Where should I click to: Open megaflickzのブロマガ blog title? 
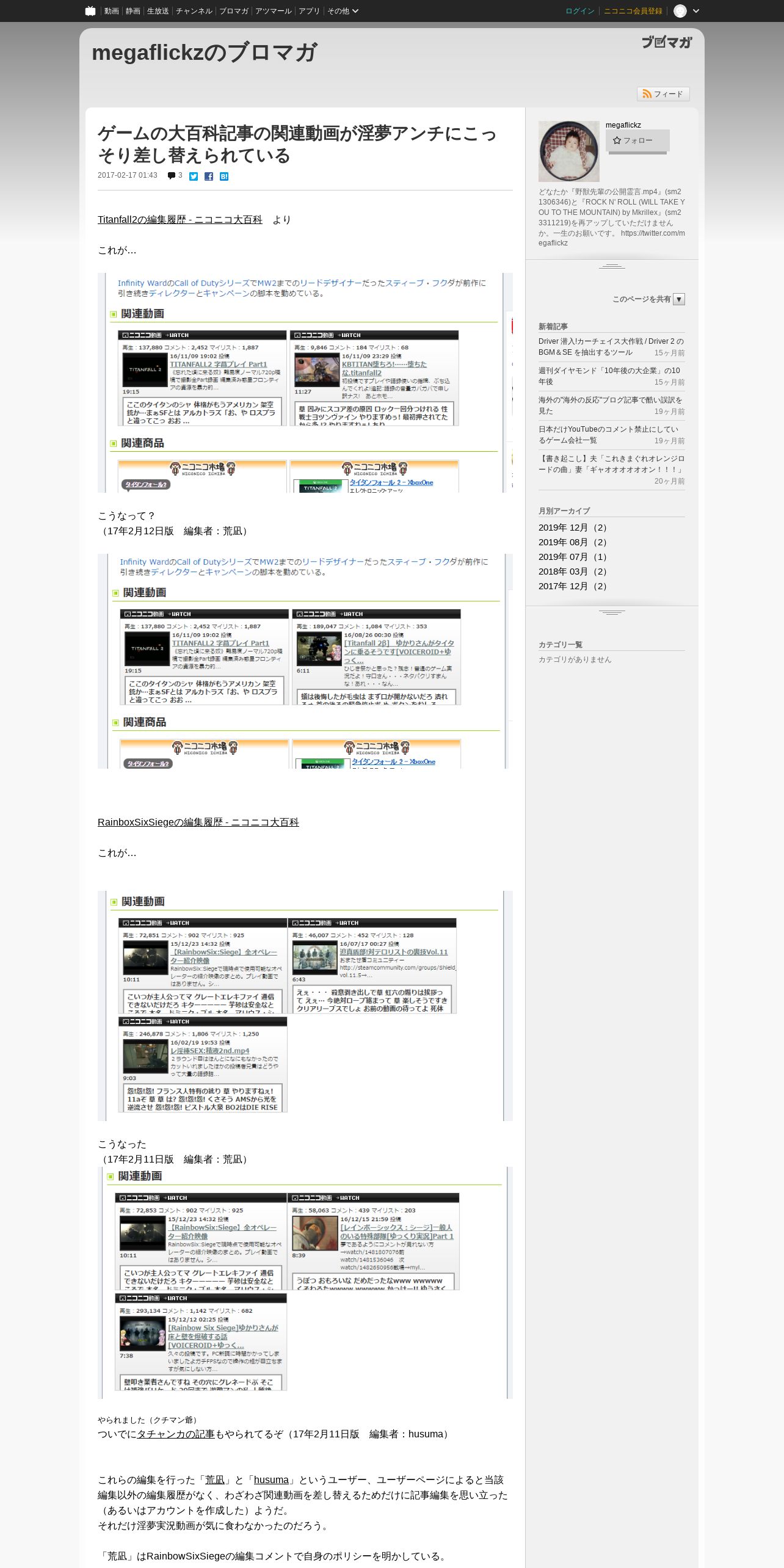tap(205, 53)
